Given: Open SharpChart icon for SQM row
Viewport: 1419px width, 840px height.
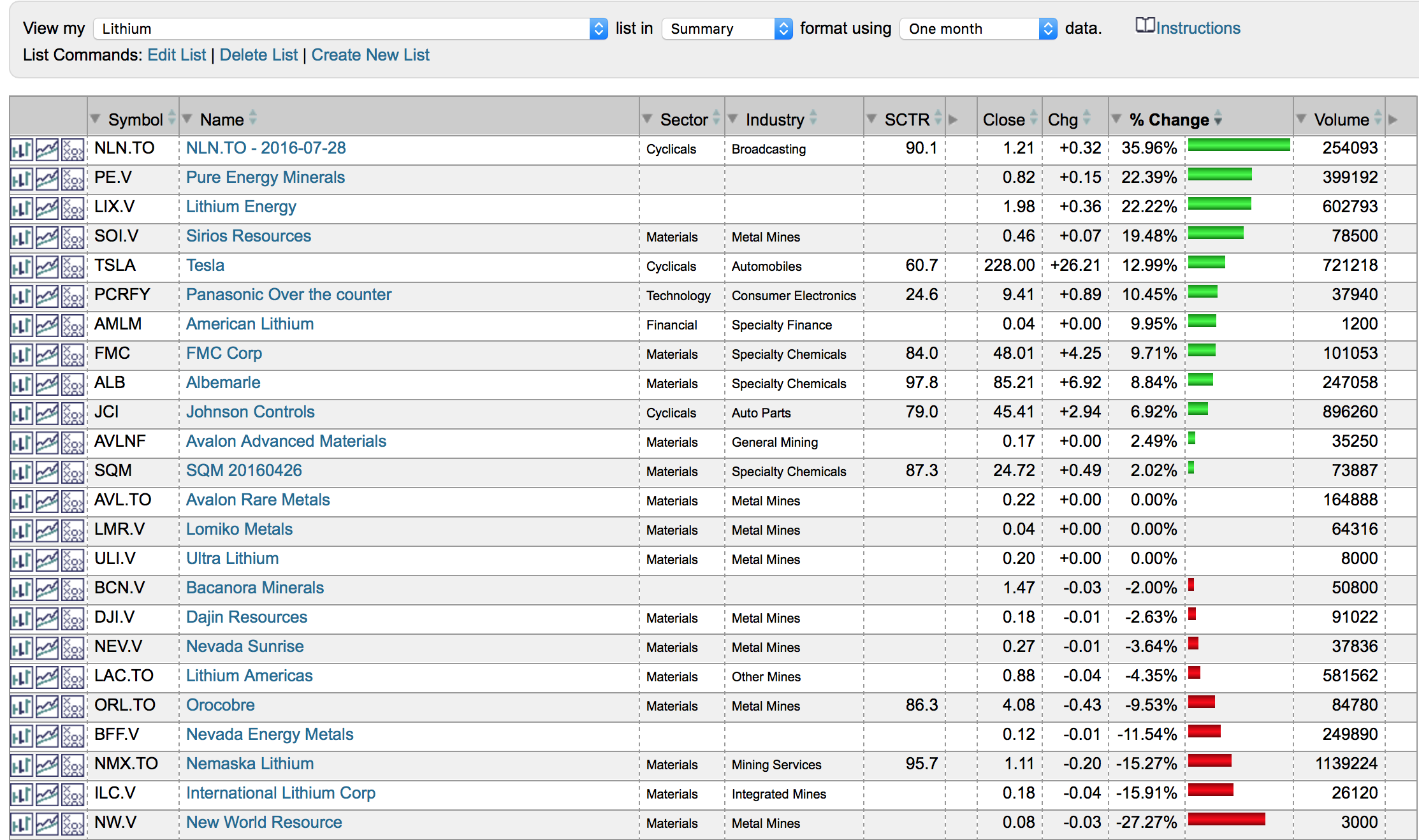Looking at the screenshot, I should pos(21,472).
